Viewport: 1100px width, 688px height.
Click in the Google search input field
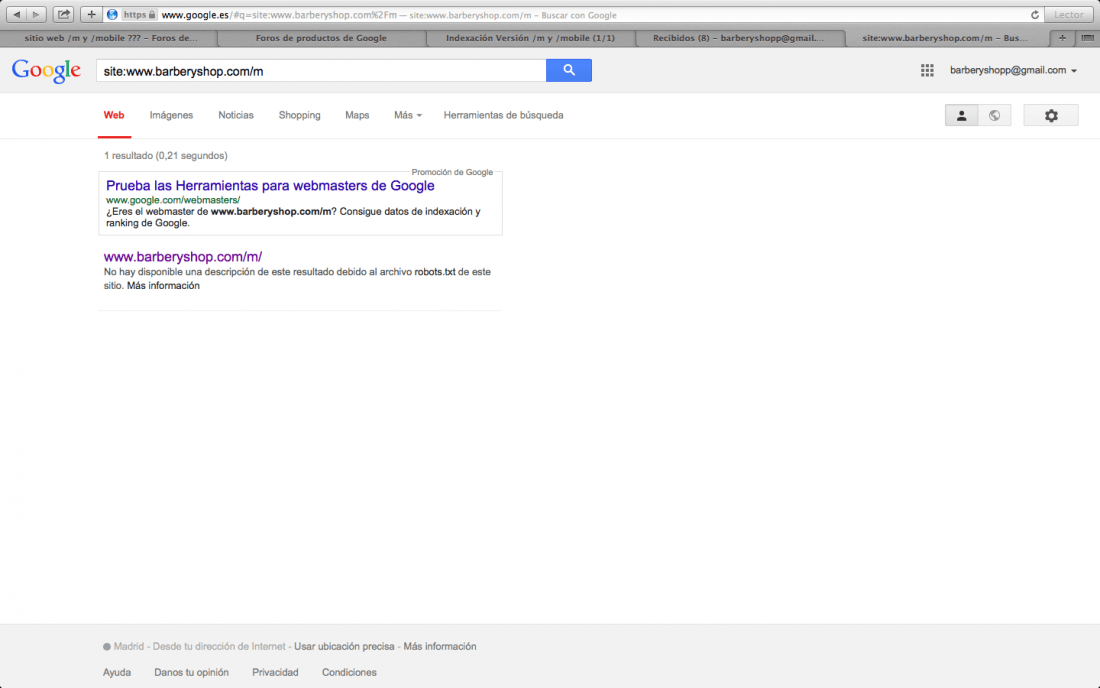click(x=321, y=71)
